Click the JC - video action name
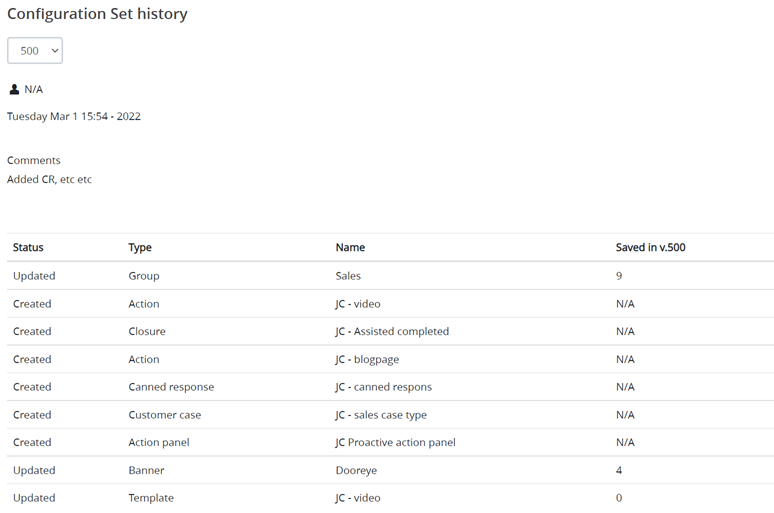The width and height of the screenshot is (774, 513). (357, 304)
